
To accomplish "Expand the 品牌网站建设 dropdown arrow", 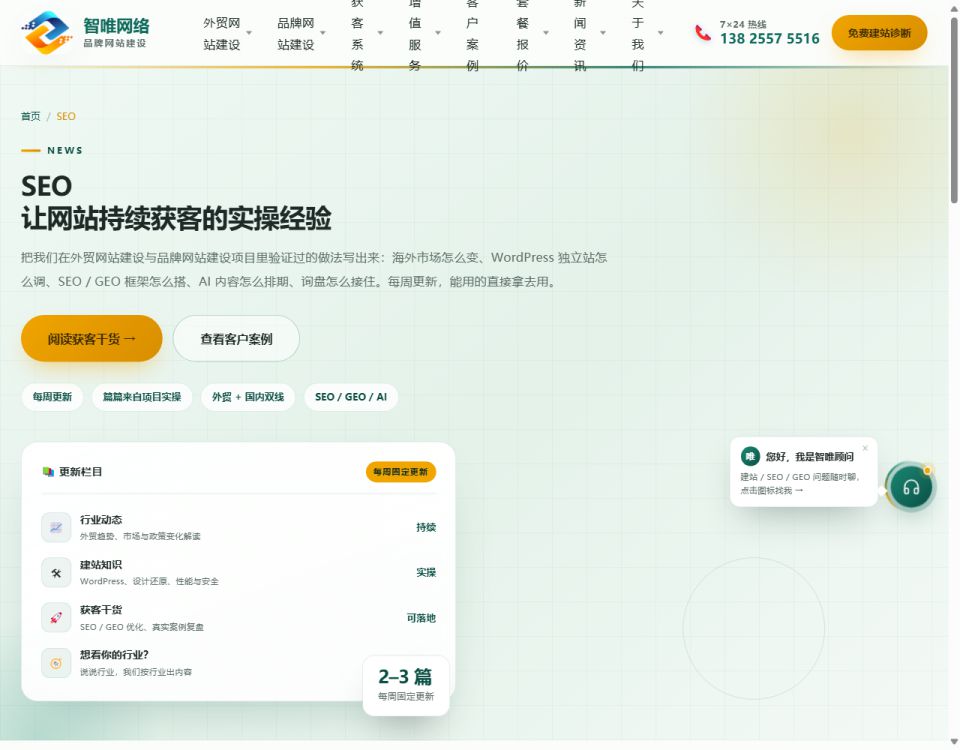I will 323,32.
